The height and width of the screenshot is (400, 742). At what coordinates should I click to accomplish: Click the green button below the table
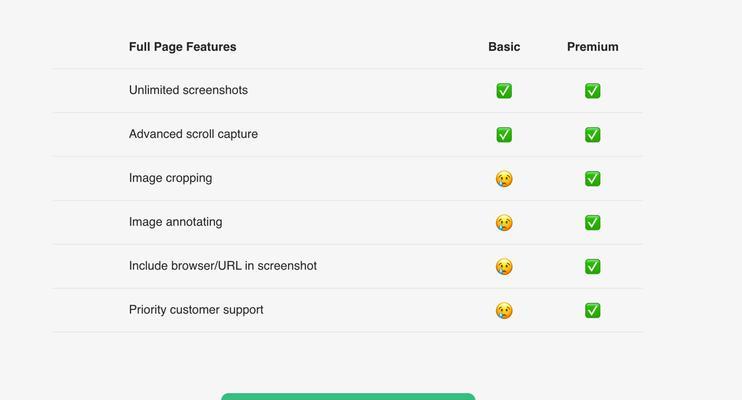(348, 397)
